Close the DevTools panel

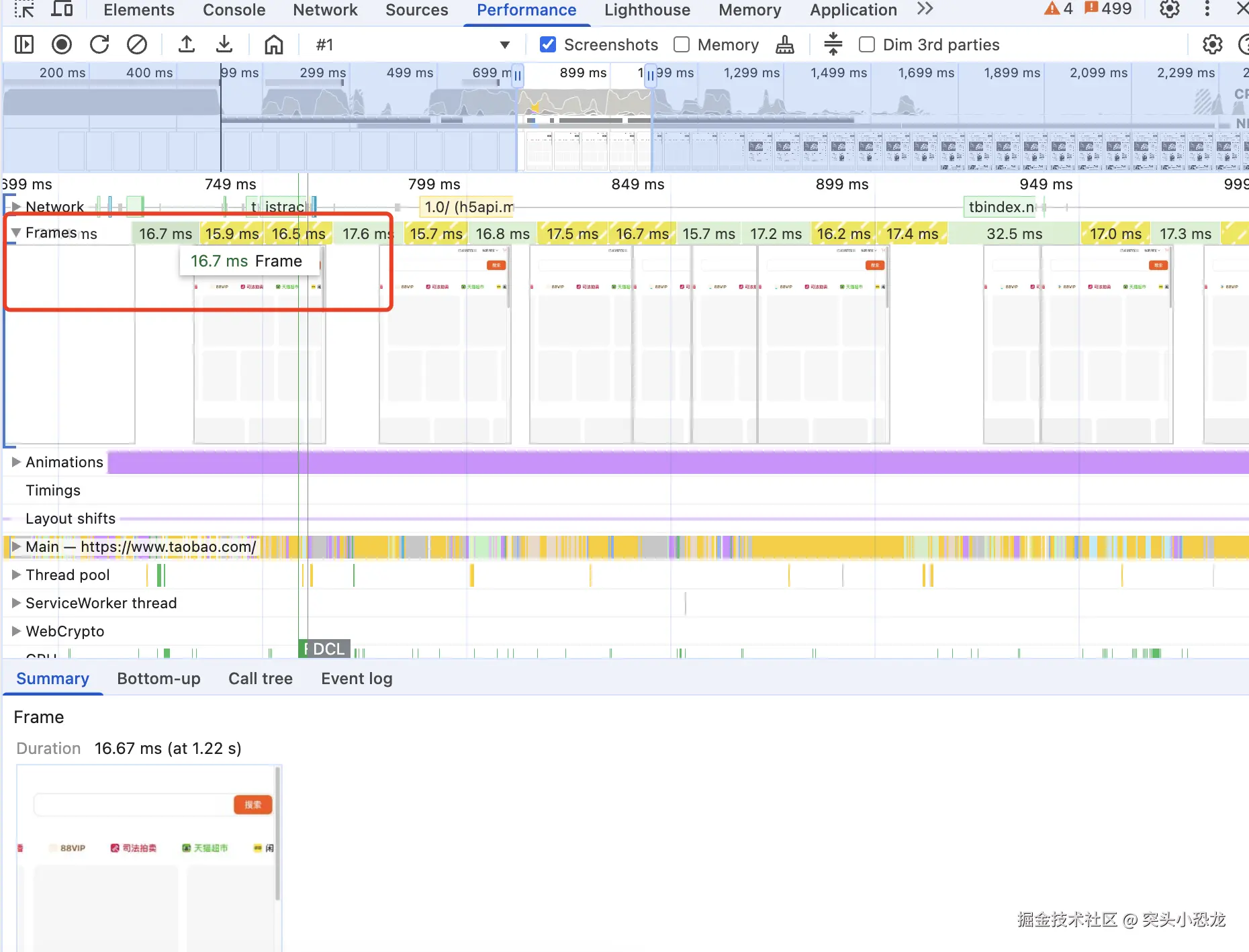click(x=1242, y=9)
